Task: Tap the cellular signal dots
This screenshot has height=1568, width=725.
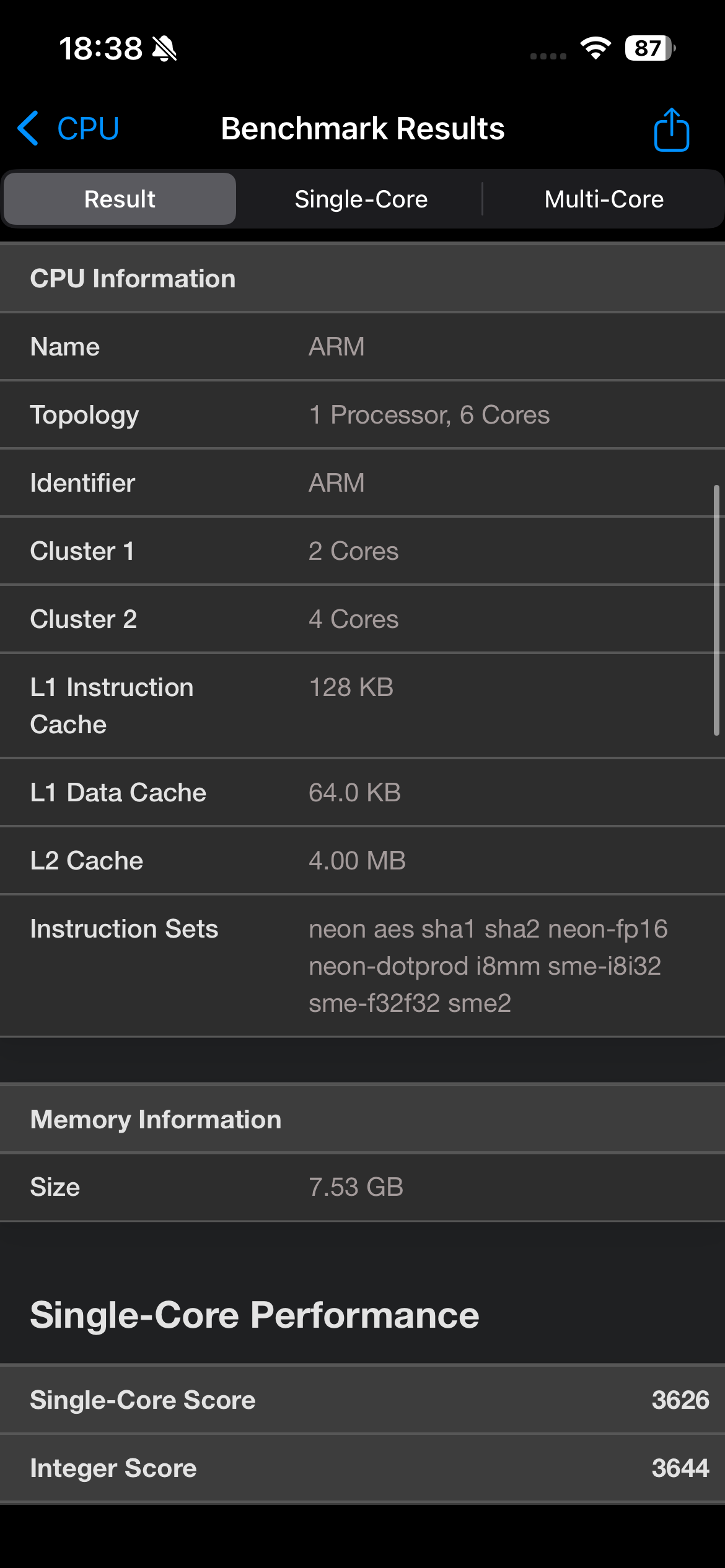Action: tap(548, 56)
